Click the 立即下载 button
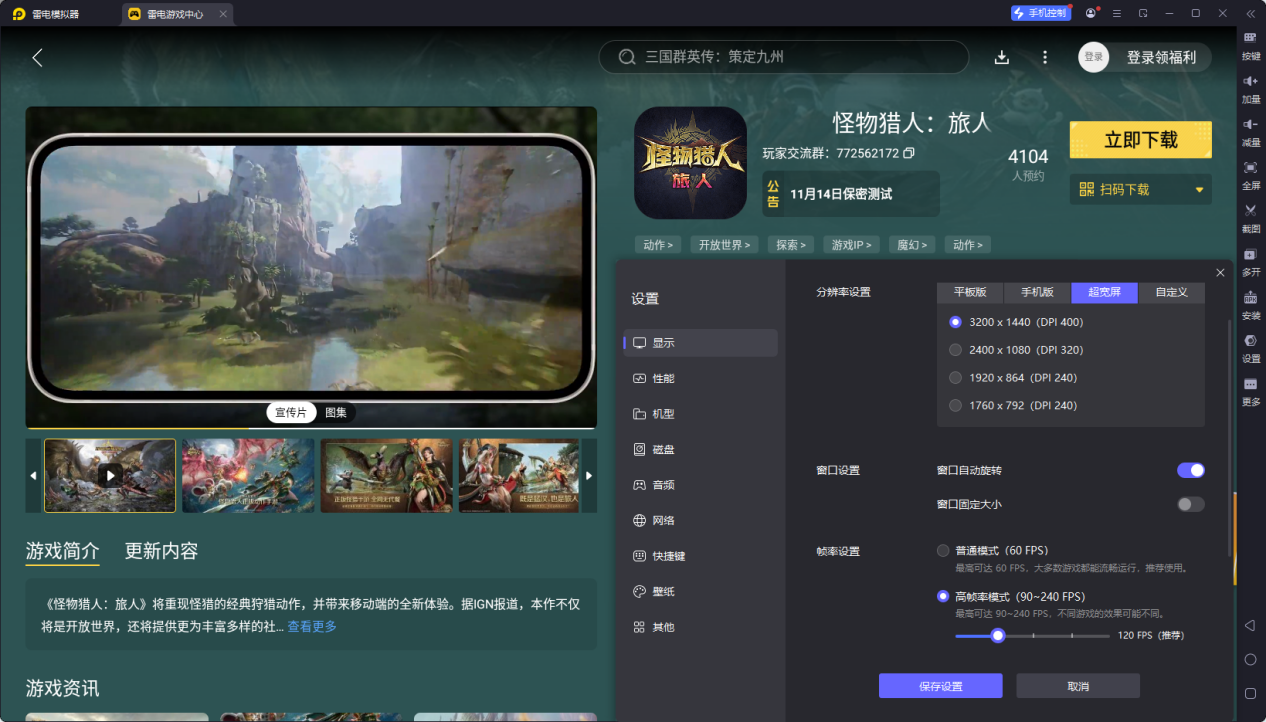 [1140, 140]
